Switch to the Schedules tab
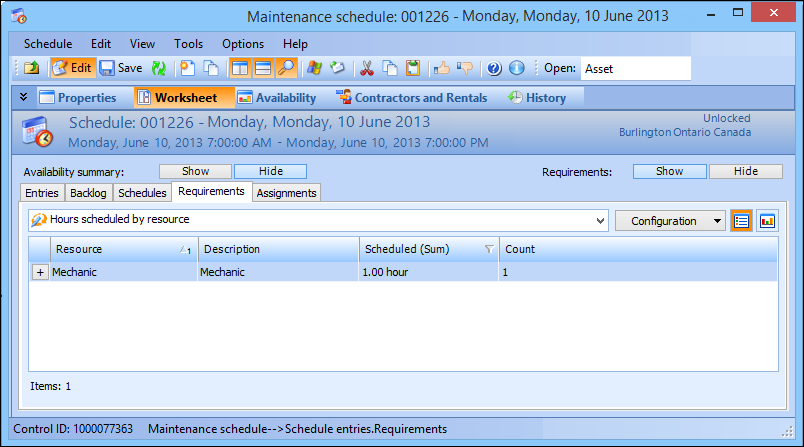This screenshot has width=804, height=447. coord(142,193)
